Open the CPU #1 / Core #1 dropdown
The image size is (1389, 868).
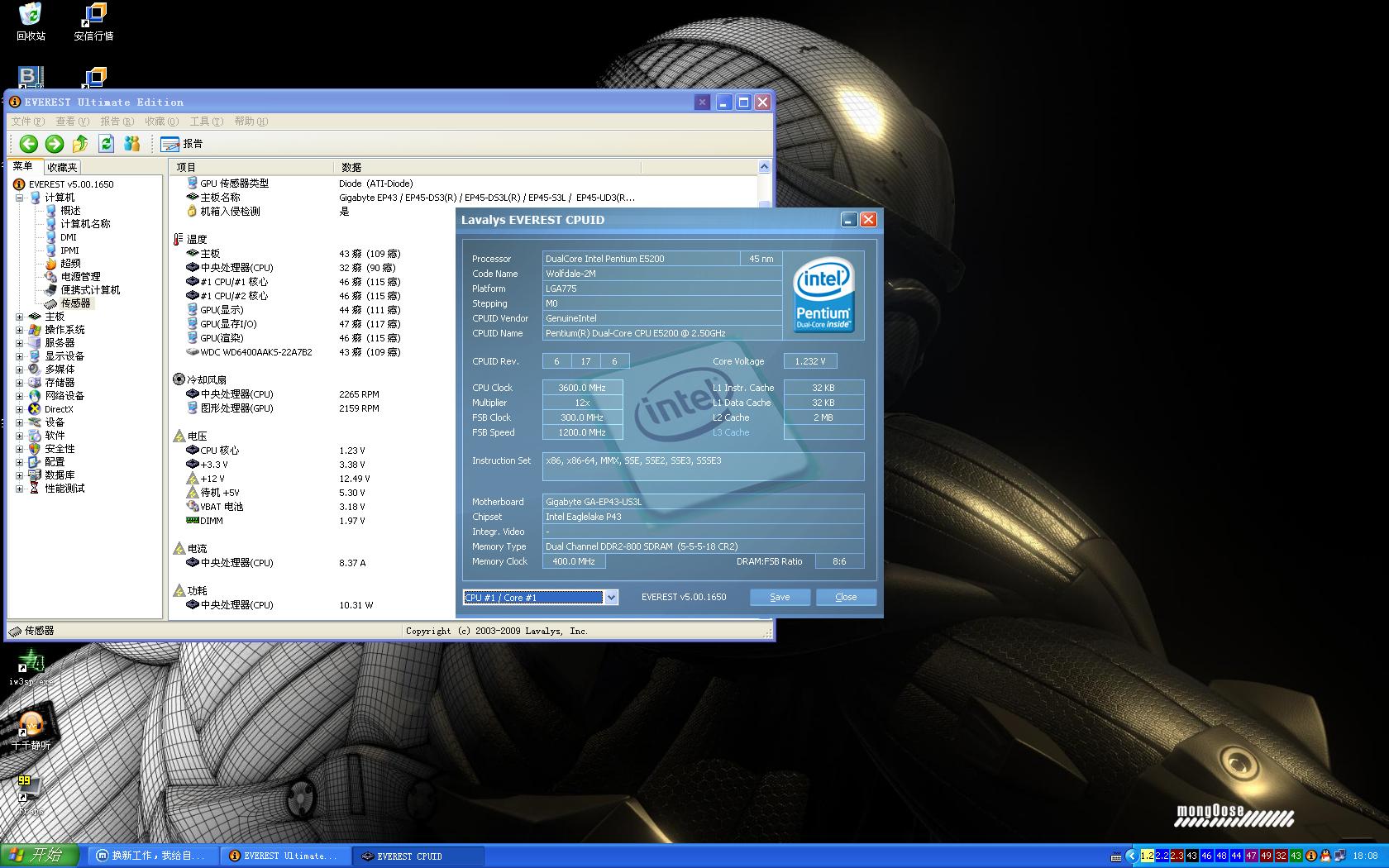pos(611,597)
